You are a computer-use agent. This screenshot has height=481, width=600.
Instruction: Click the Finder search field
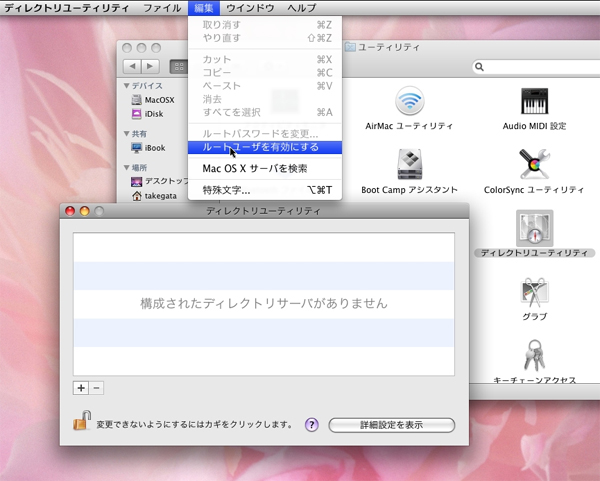(536, 67)
